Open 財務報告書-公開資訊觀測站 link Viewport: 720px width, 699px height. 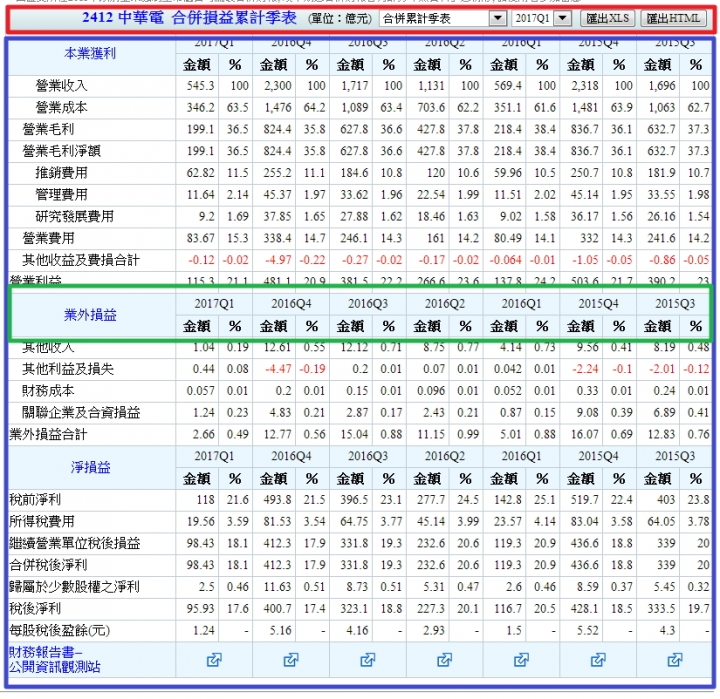click(x=54, y=660)
